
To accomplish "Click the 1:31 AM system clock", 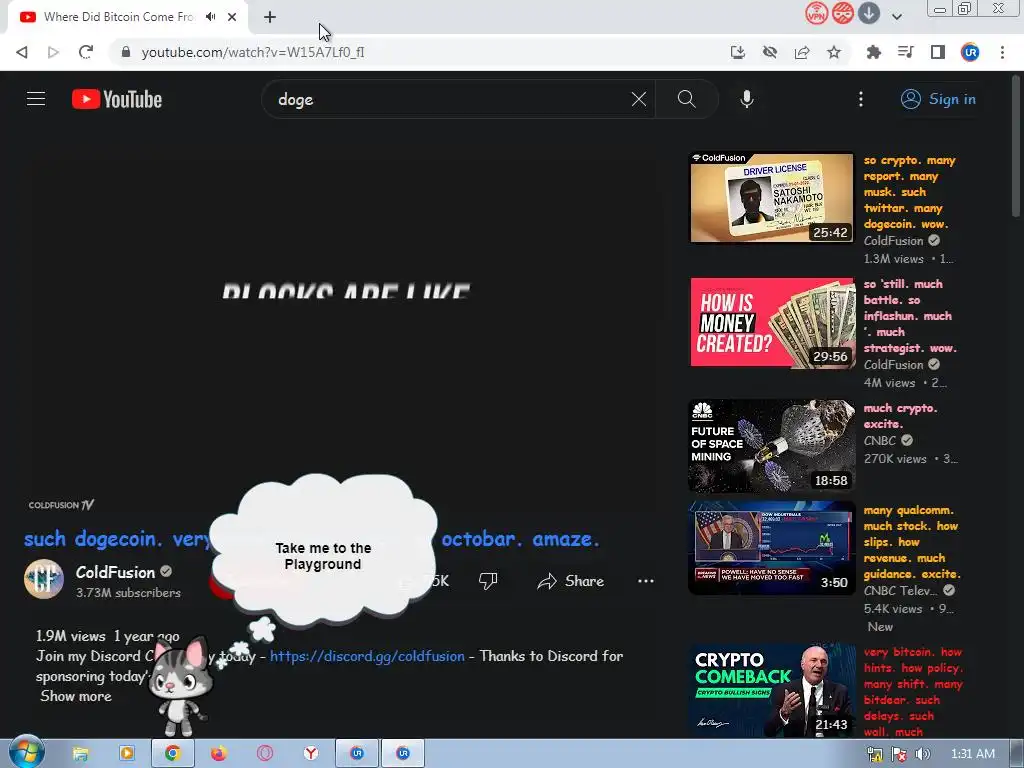I will [972, 754].
